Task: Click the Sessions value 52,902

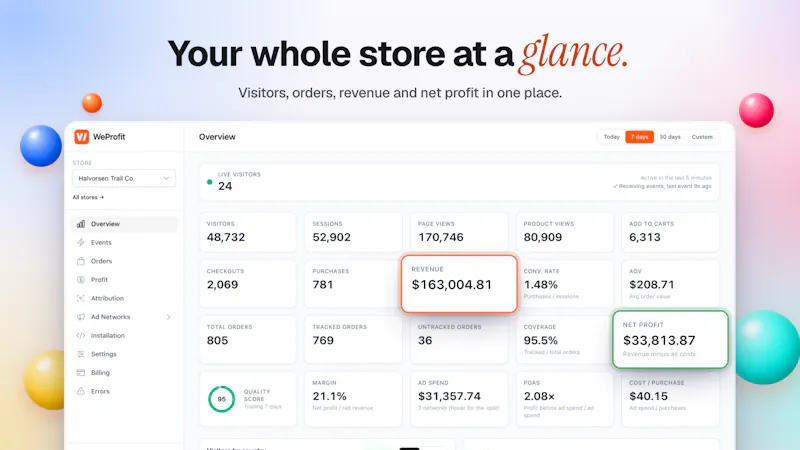Action: click(x=332, y=237)
